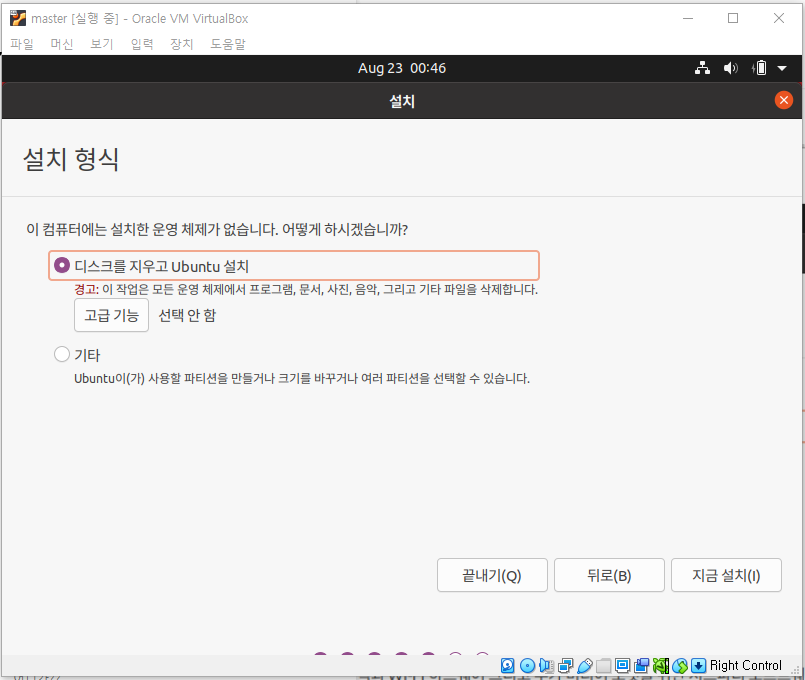The height and width of the screenshot is (680, 805).
Task: Click the VirtualBox app icon in title bar
Action: [18, 18]
